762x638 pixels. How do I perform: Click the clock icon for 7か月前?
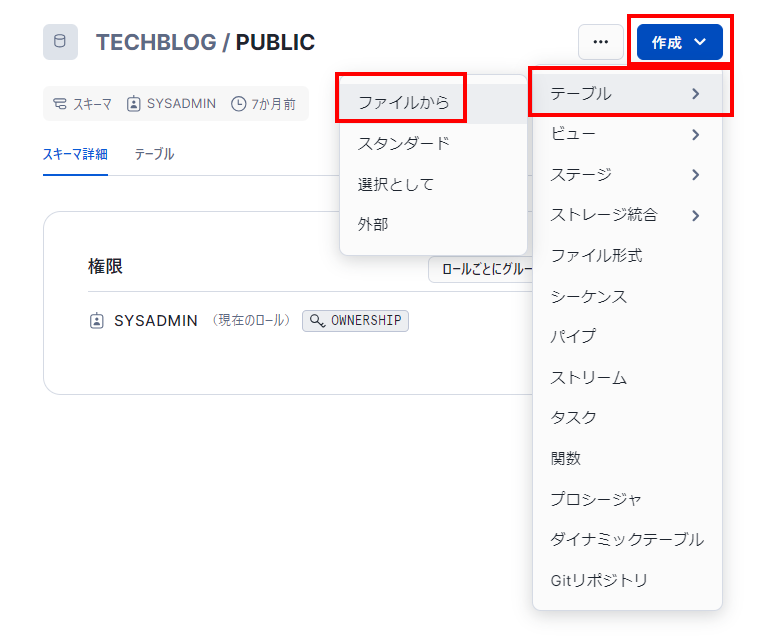pos(238,104)
